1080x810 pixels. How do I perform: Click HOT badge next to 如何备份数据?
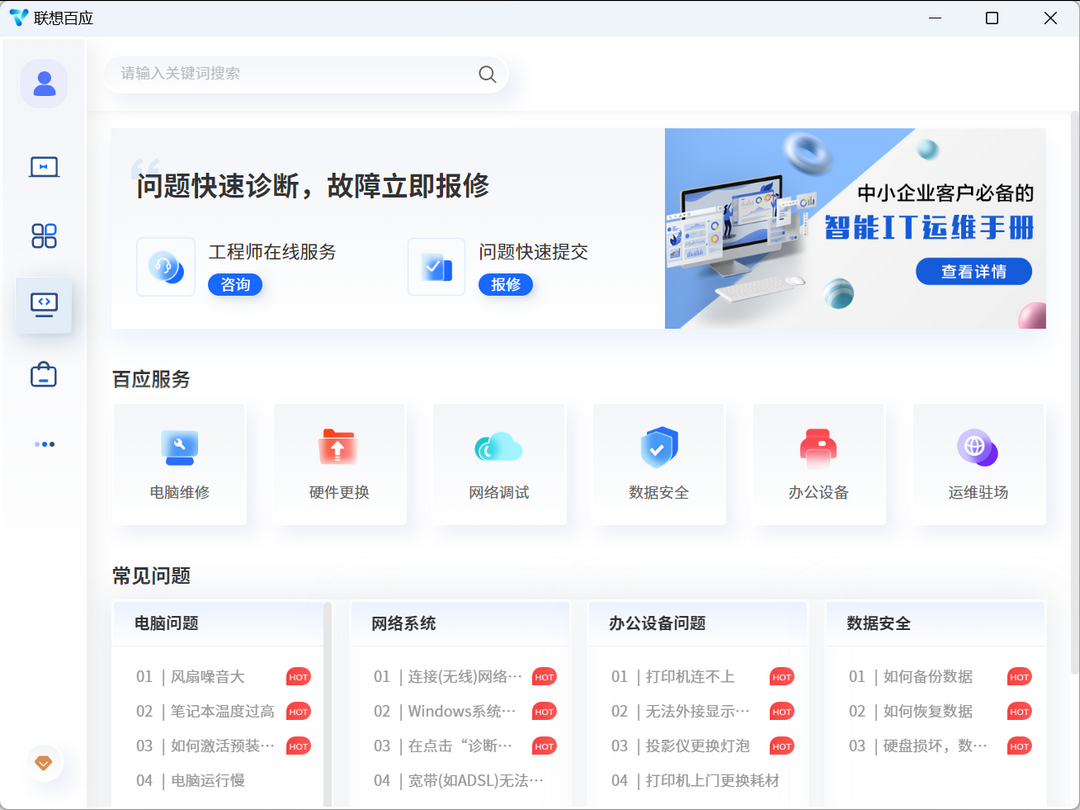pos(1019,677)
